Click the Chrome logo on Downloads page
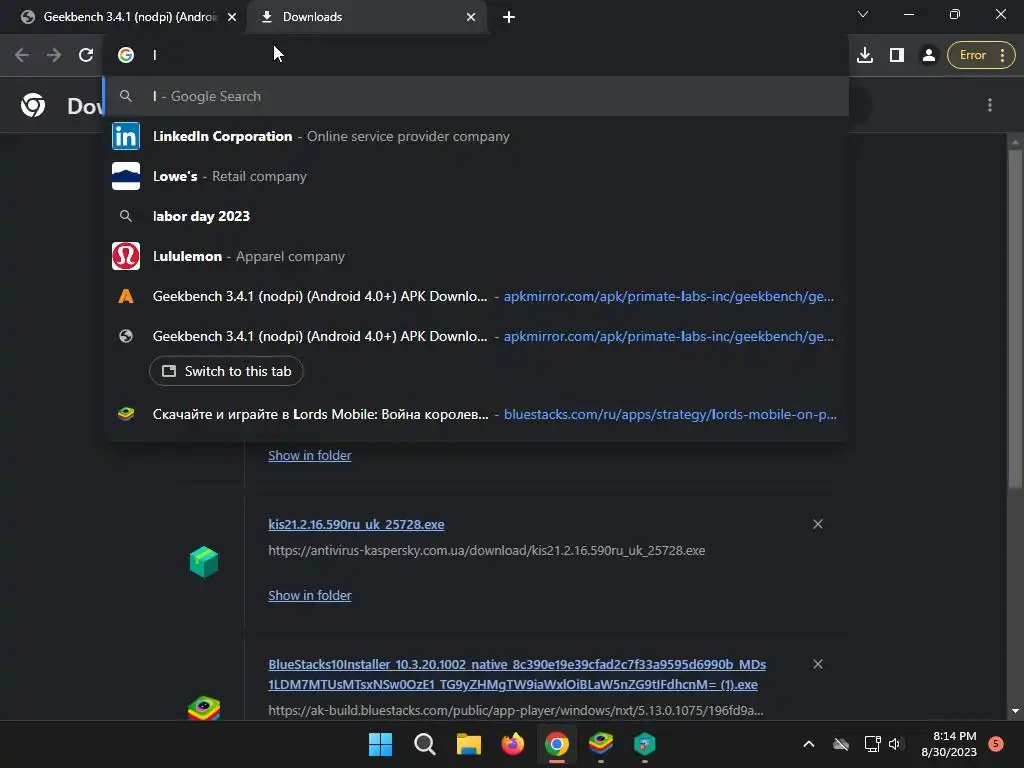Screen dimensions: 1024x768 coord(33,105)
